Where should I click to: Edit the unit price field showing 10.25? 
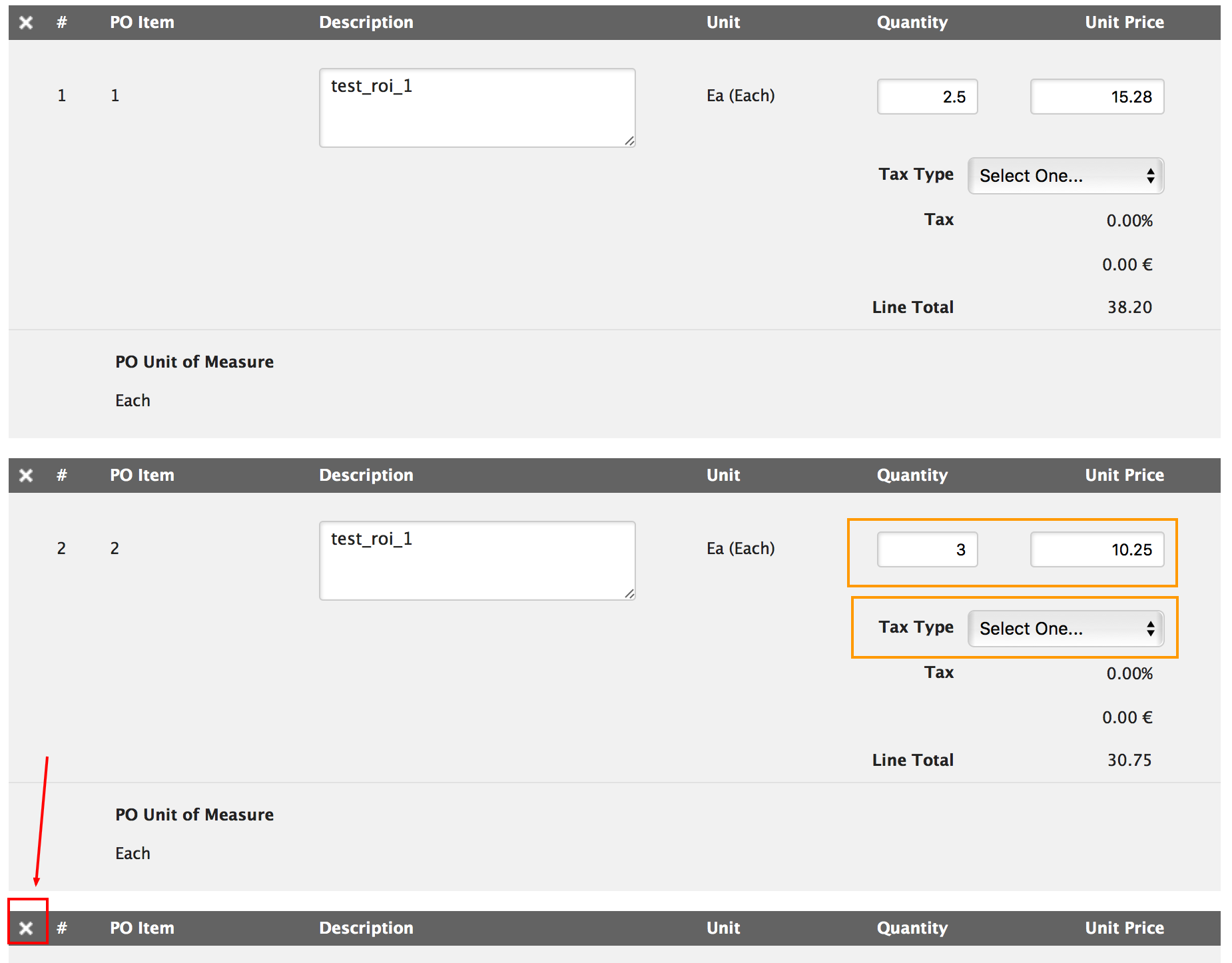coord(1097,549)
